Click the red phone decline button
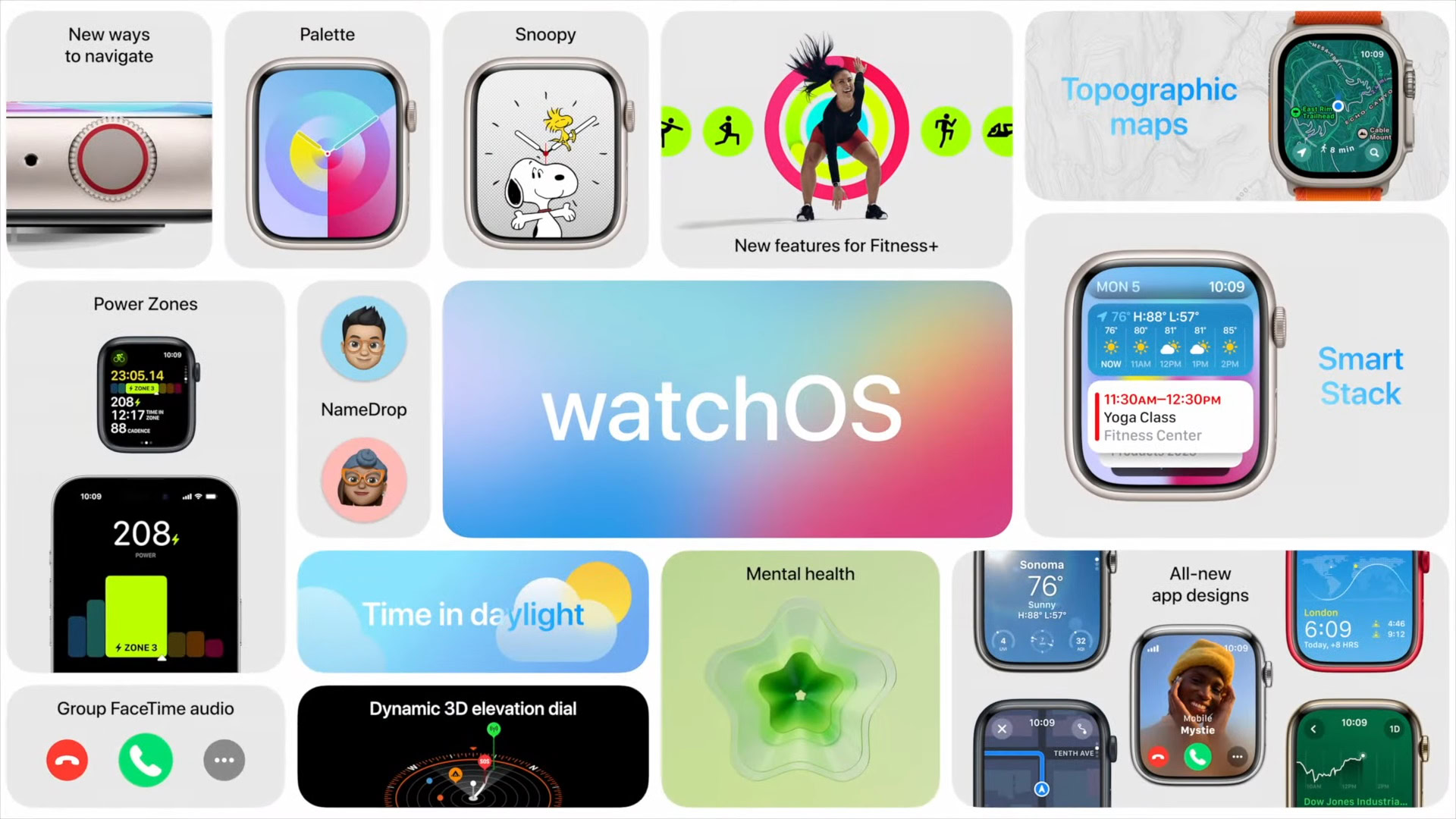1456x819 pixels. click(x=68, y=760)
